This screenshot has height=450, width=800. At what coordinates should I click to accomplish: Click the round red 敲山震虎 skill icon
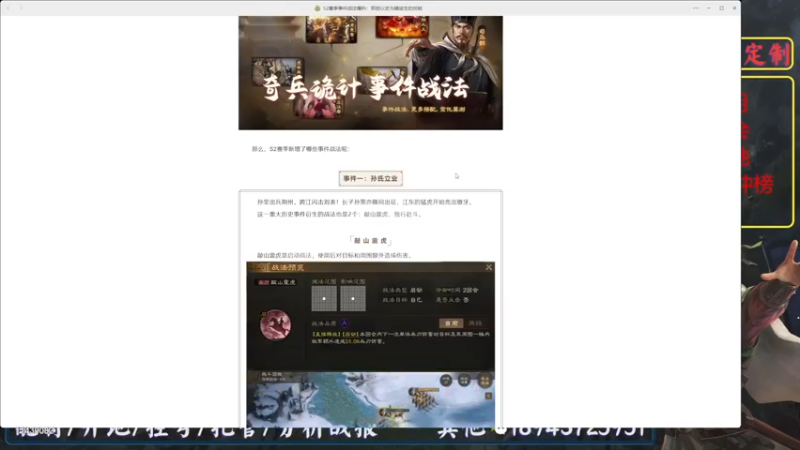(276, 325)
